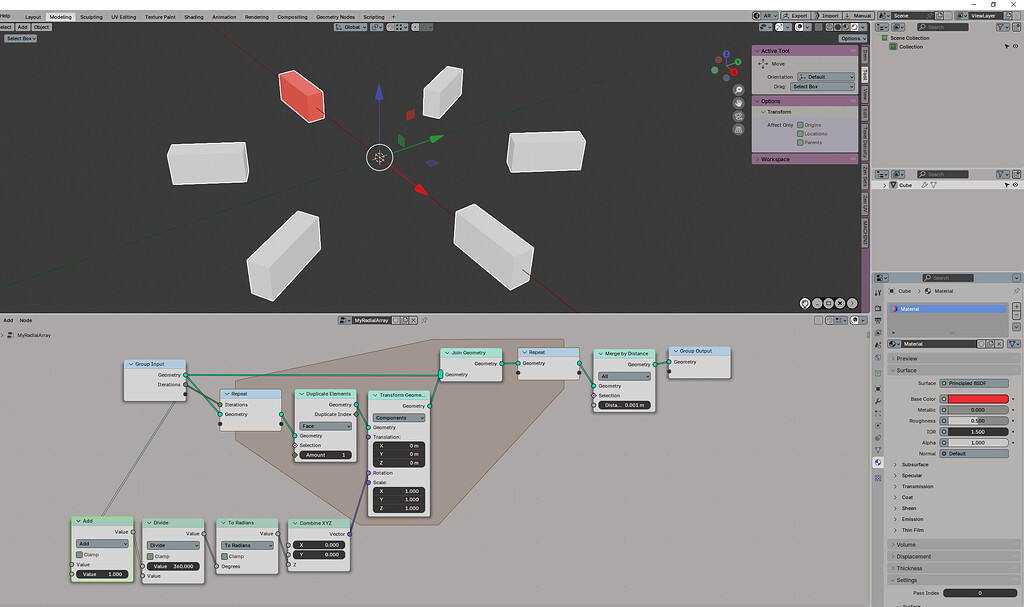1024x607 pixels.
Task: Click the red Base Color swatch
Action: (978, 399)
